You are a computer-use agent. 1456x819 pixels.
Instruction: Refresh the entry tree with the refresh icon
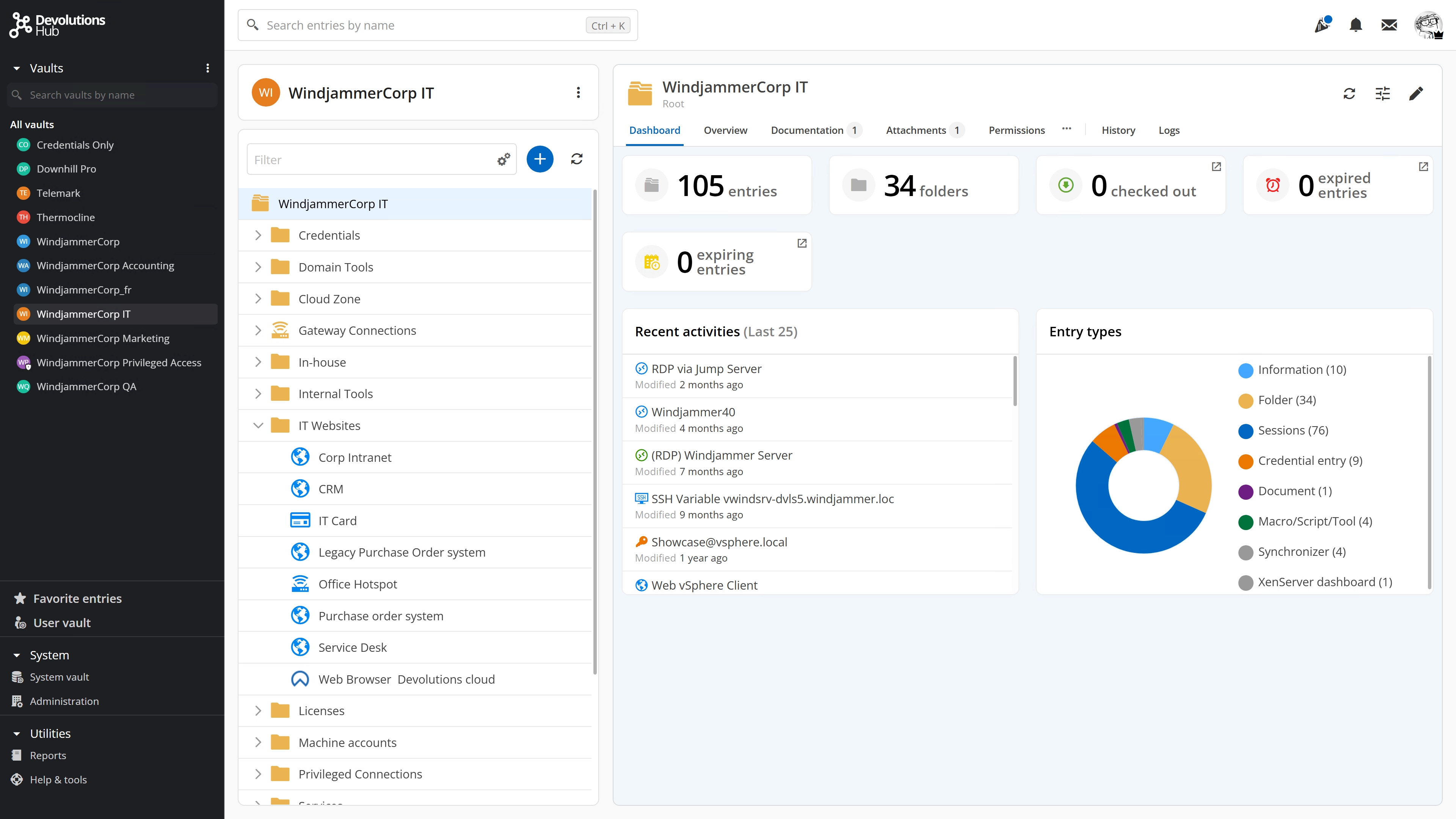pos(576,159)
